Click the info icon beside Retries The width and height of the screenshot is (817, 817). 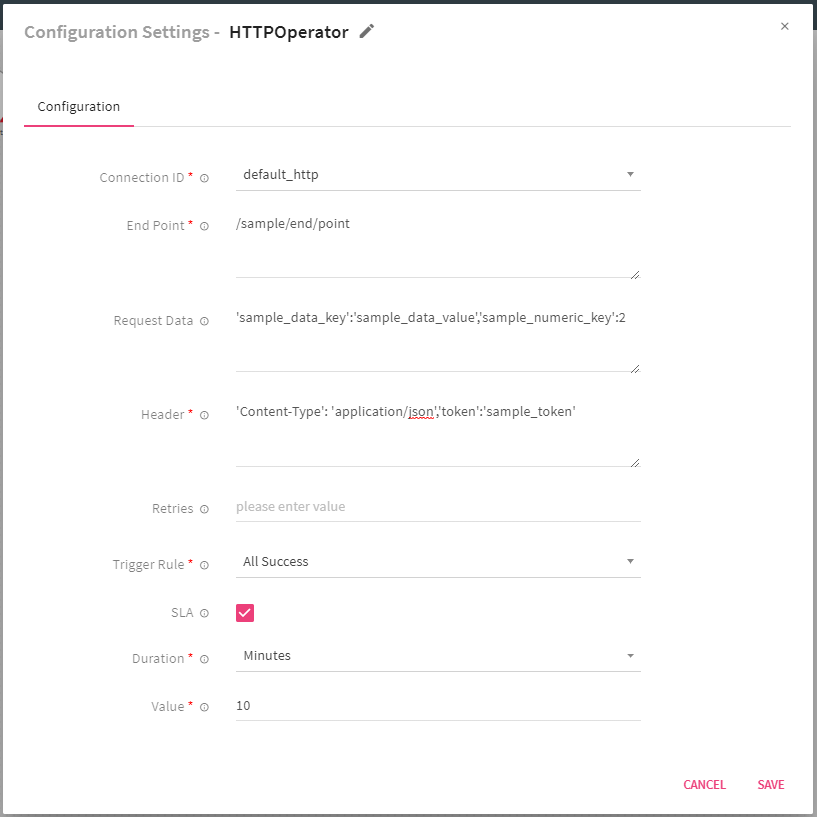(204, 508)
